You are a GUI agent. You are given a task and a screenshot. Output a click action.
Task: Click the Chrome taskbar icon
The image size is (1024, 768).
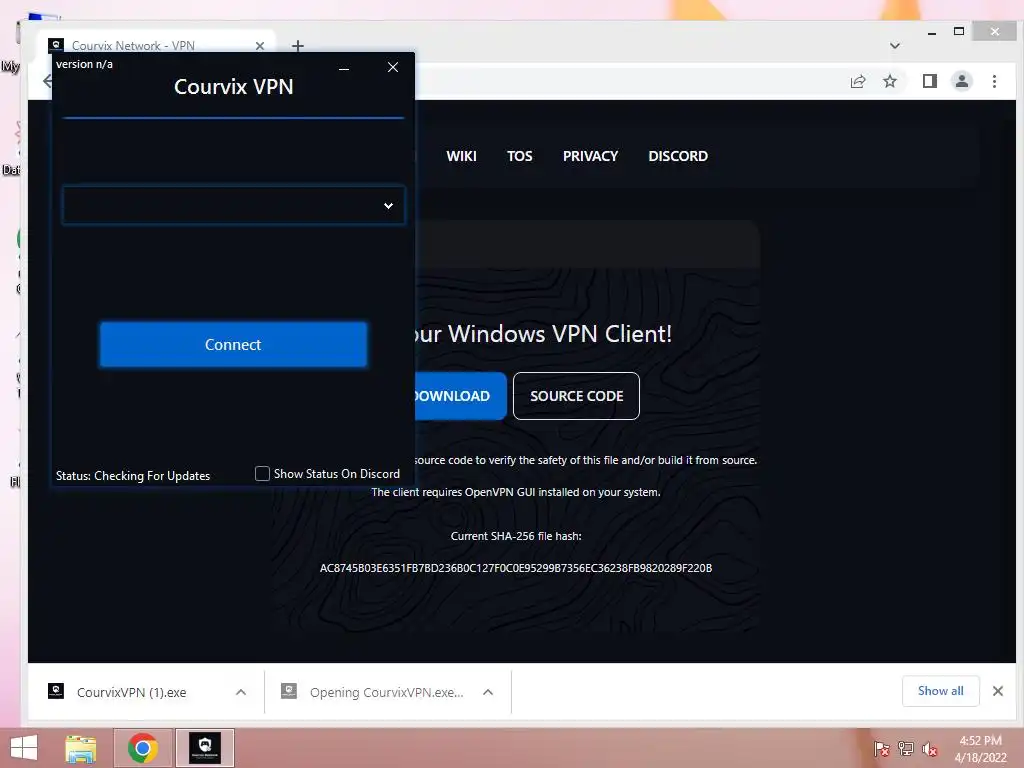coord(143,748)
